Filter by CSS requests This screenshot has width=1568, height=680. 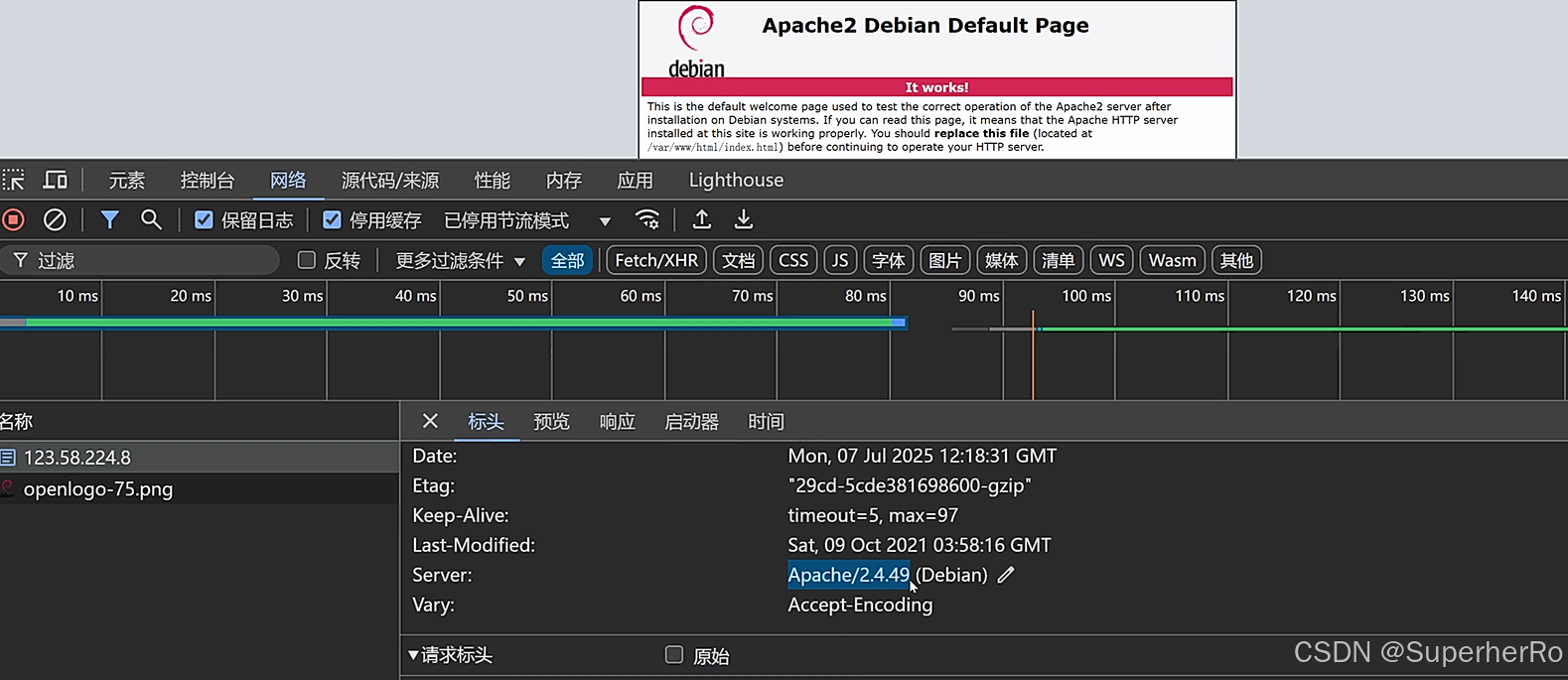click(x=793, y=260)
